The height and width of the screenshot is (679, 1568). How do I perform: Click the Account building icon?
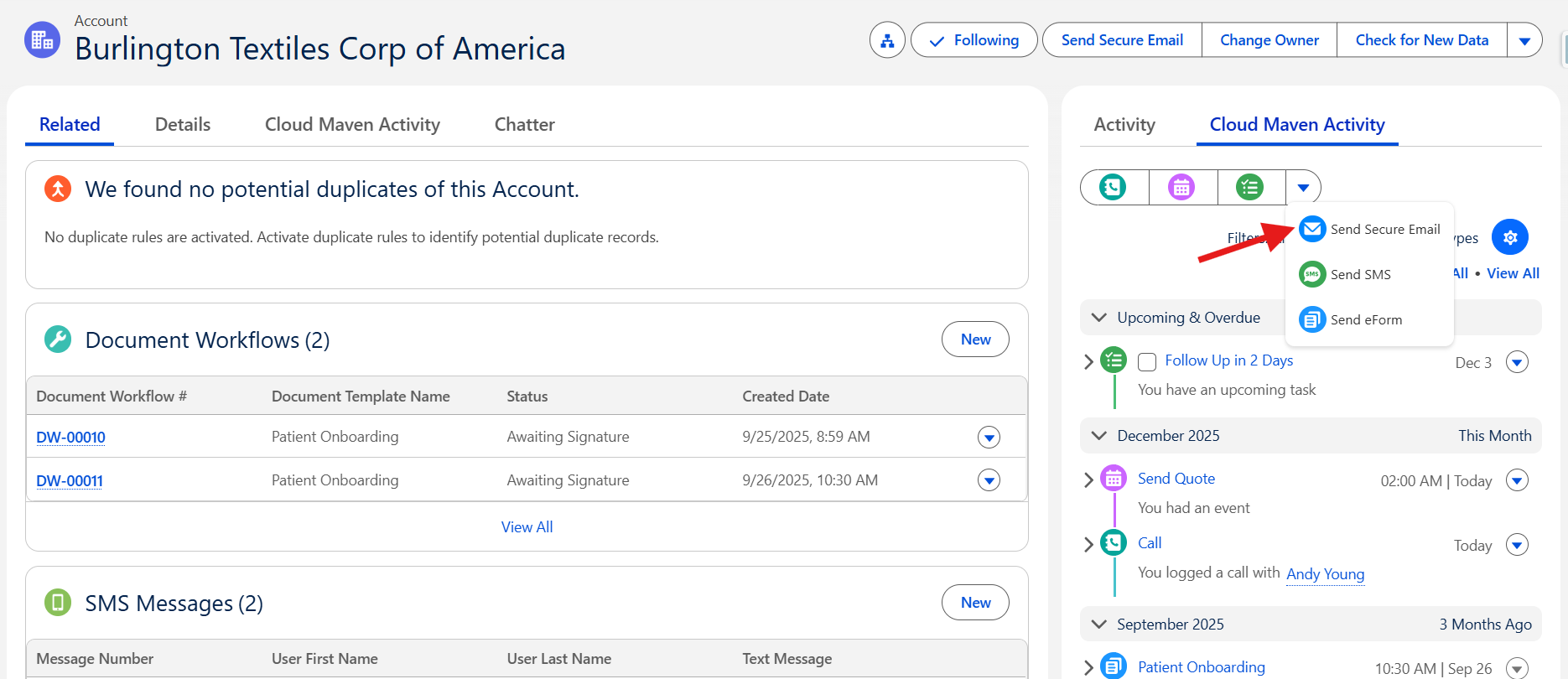tap(42, 39)
